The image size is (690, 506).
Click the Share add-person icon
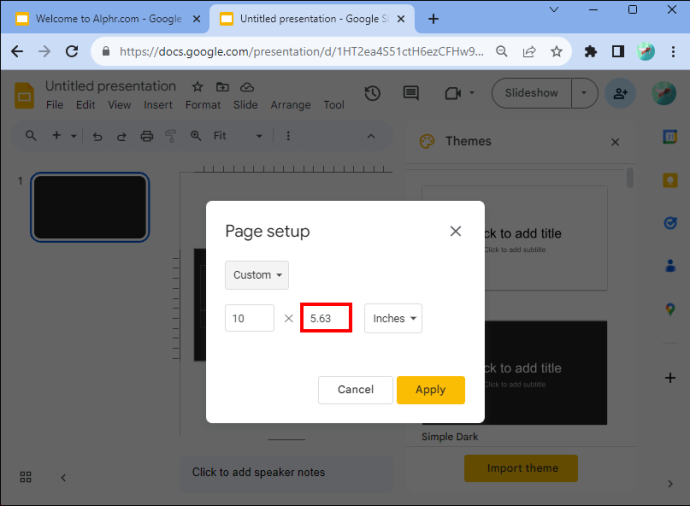pyautogui.click(x=620, y=93)
